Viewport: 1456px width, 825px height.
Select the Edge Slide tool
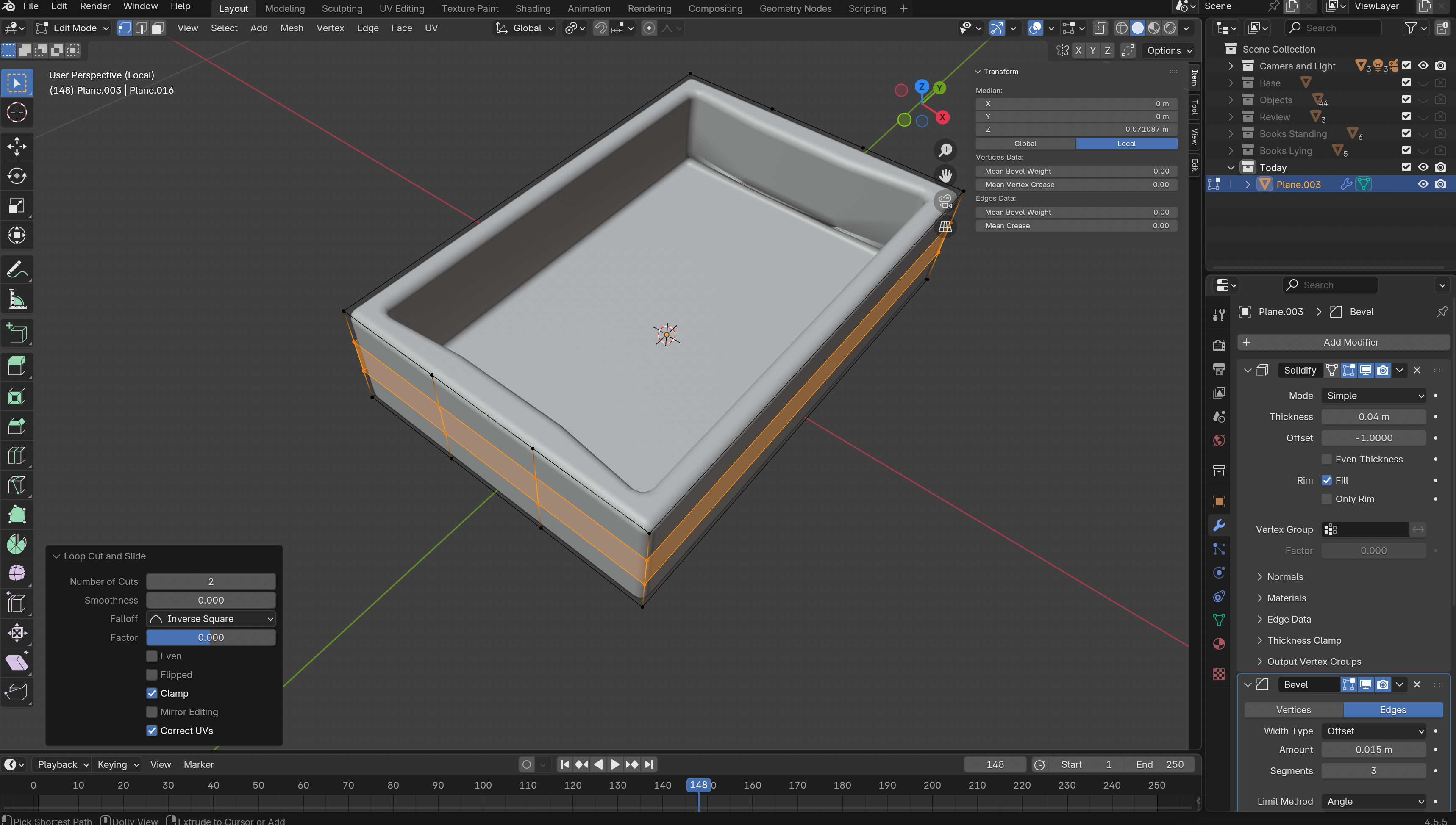click(17, 603)
